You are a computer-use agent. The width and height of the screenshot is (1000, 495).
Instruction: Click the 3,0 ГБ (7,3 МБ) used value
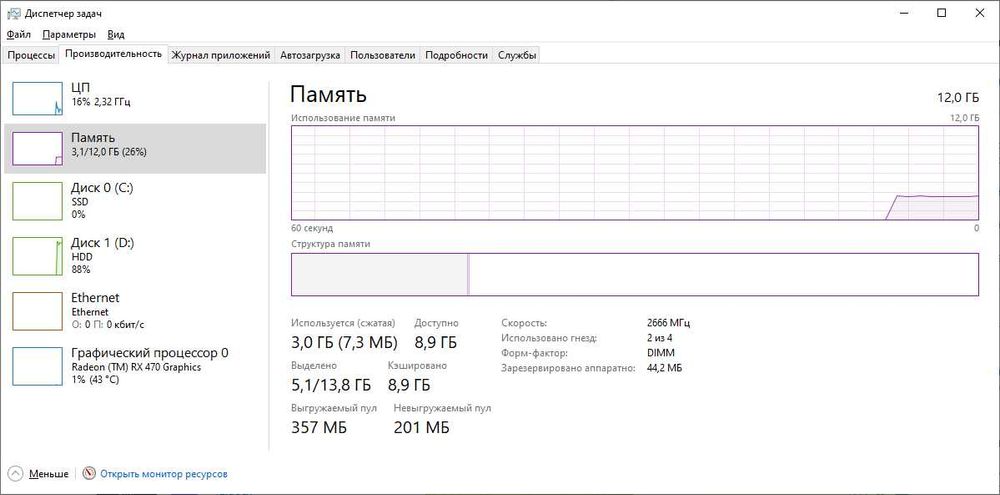(x=344, y=343)
